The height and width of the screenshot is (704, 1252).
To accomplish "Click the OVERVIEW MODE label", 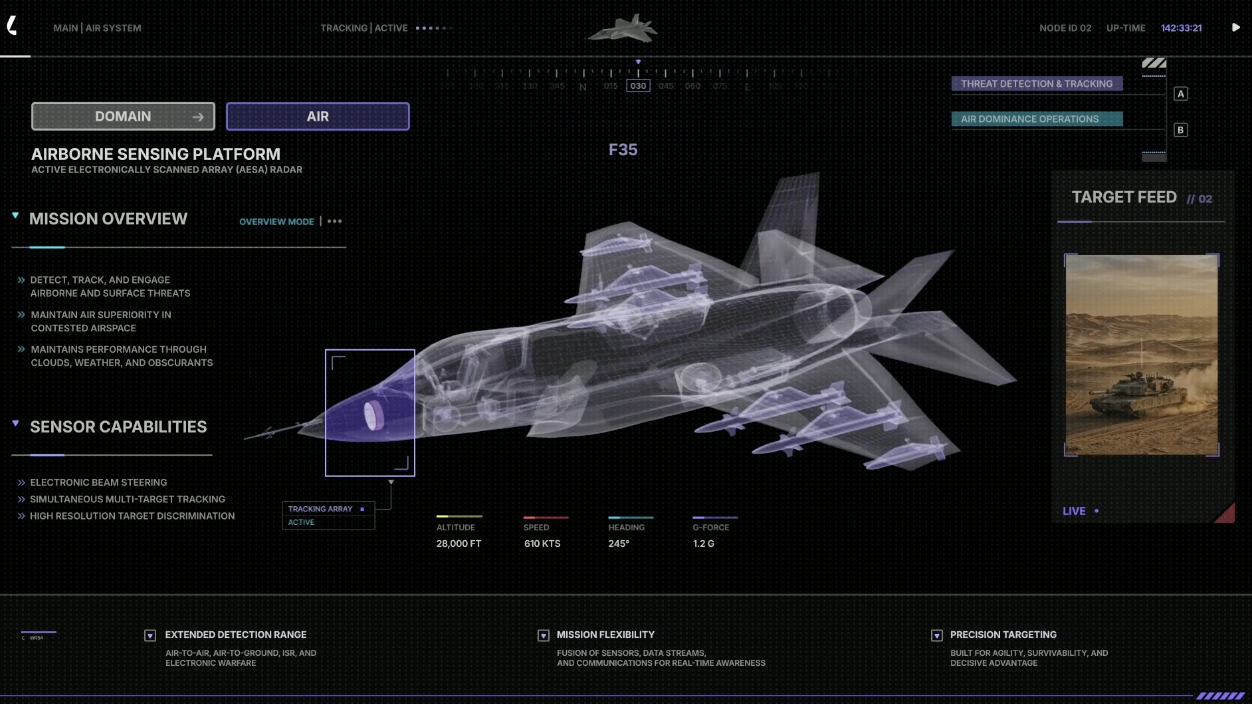I will 276,221.
